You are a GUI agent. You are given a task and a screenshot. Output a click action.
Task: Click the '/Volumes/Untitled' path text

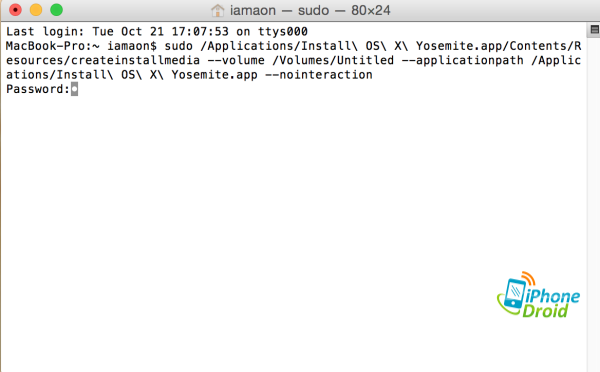point(333,60)
